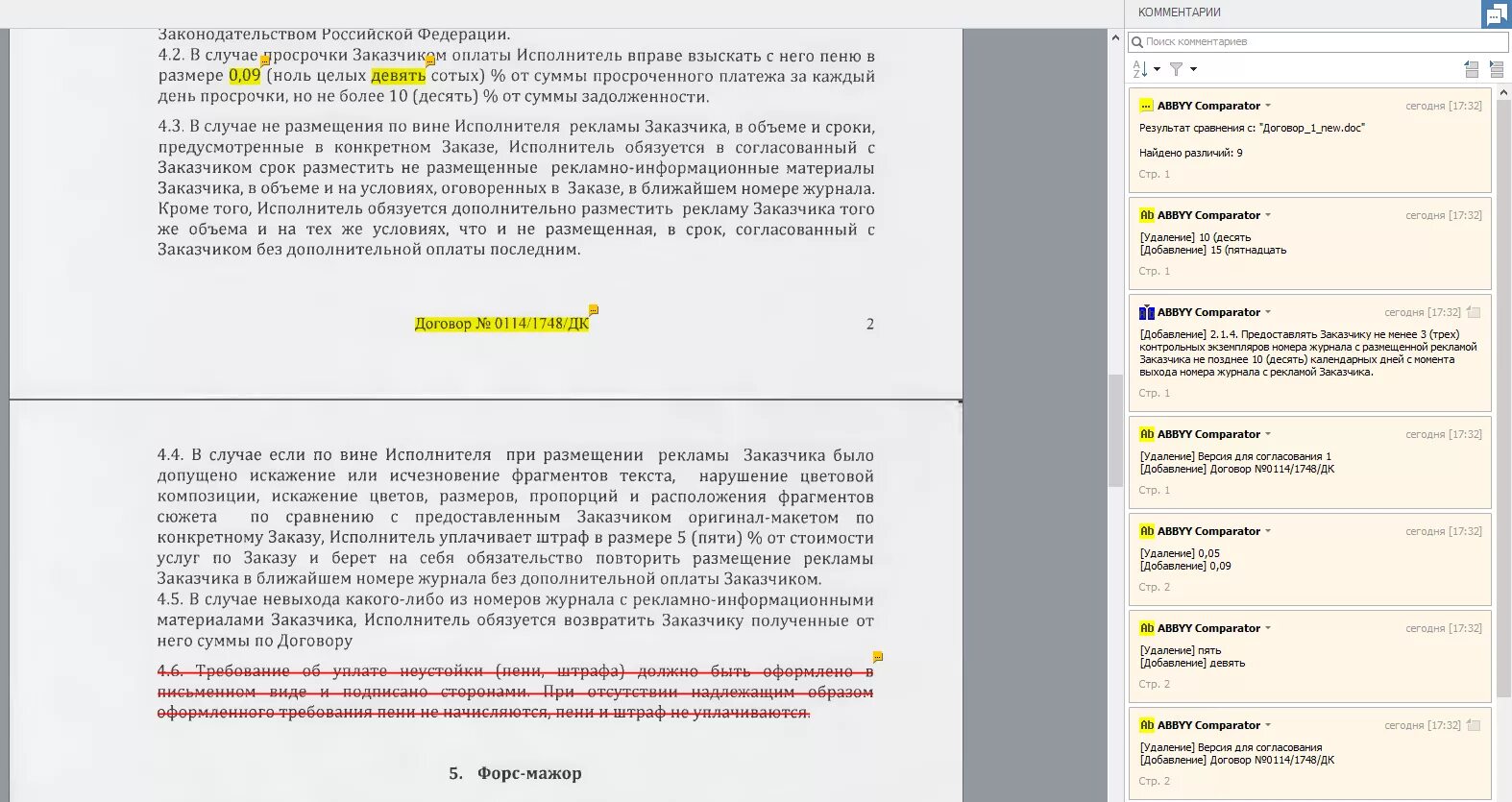Click the Ab icon on the 0,05 to 0,09 comment
This screenshot has width=1512, height=802.
[1146, 531]
